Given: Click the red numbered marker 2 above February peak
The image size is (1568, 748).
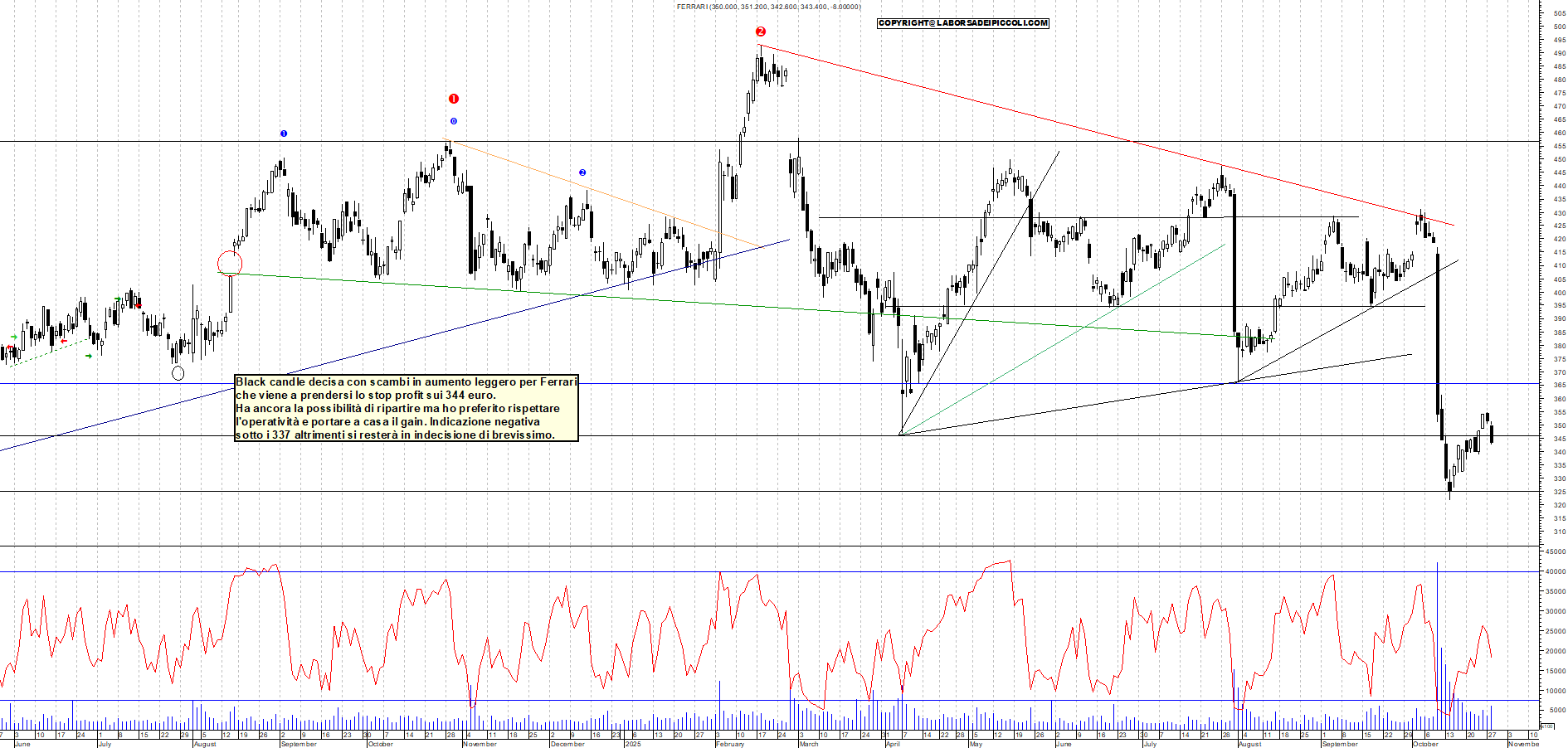Looking at the screenshot, I should (x=761, y=32).
